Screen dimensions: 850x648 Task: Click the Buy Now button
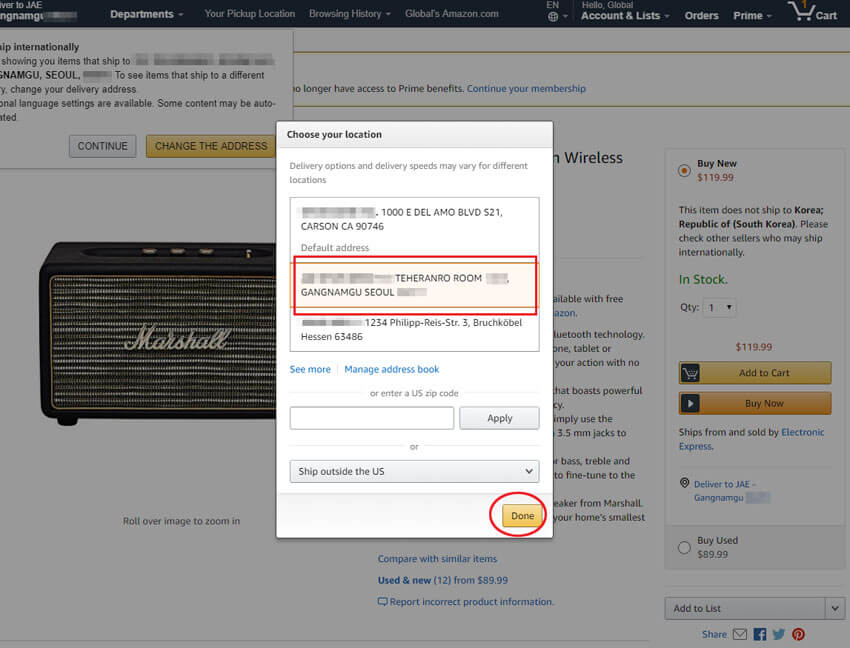click(755, 403)
